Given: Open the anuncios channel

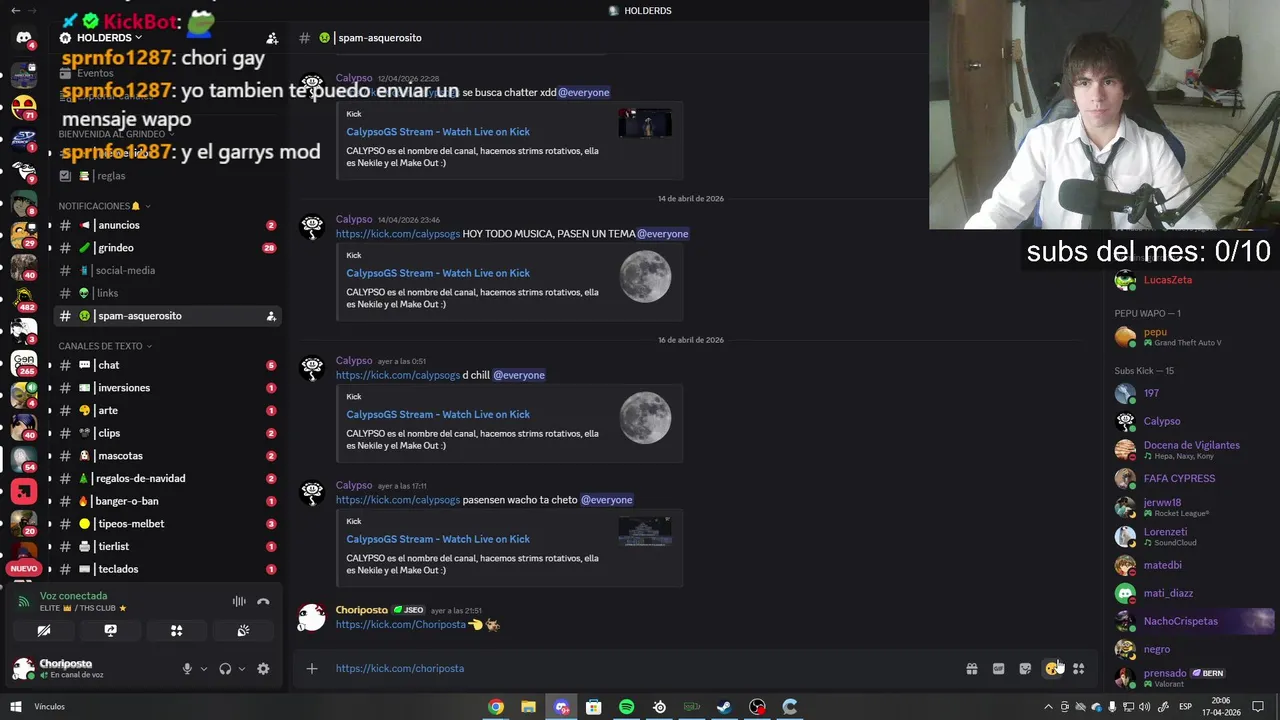Looking at the screenshot, I should (x=167, y=225).
